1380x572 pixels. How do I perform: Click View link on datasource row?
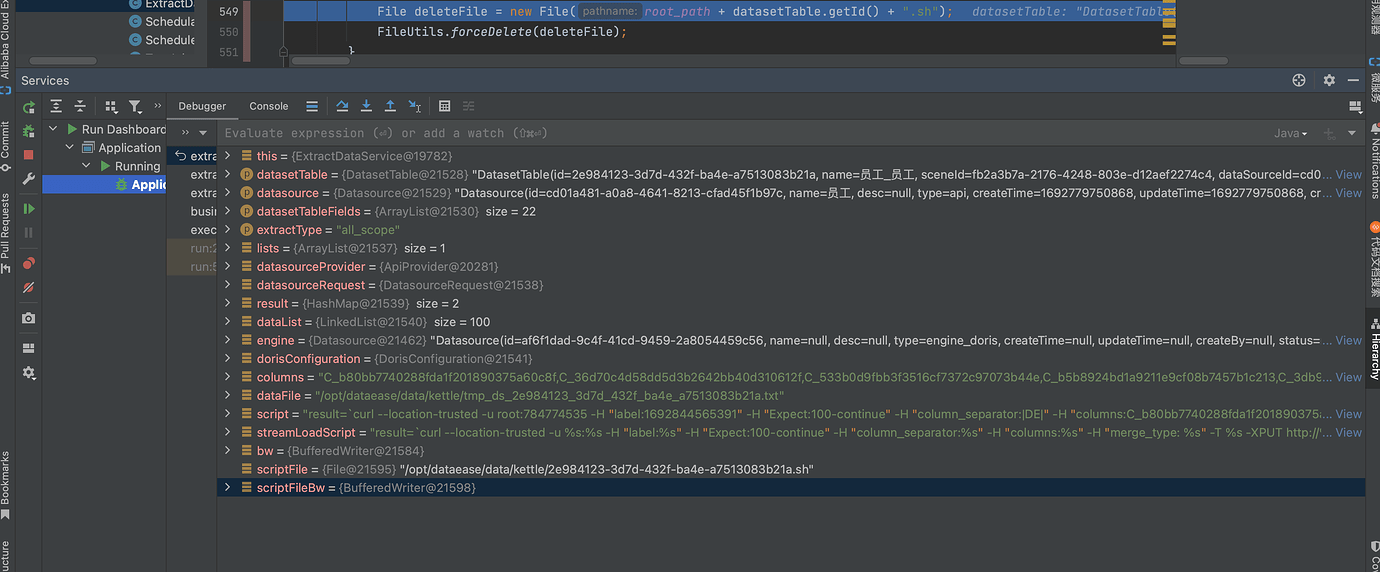[x=1348, y=193]
